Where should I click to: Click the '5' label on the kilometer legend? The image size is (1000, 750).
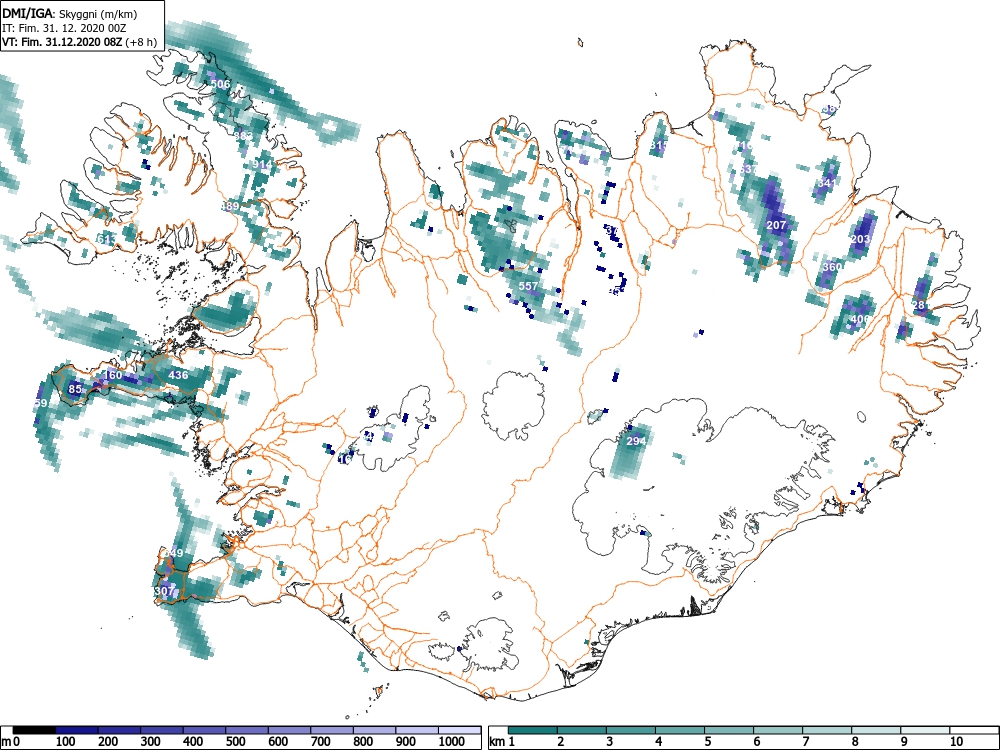[707, 742]
